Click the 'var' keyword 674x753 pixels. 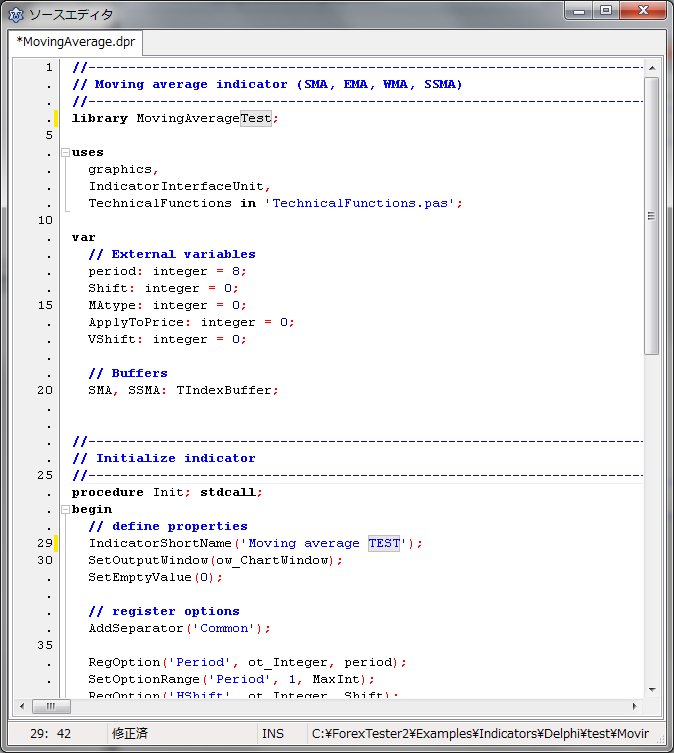(84, 238)
